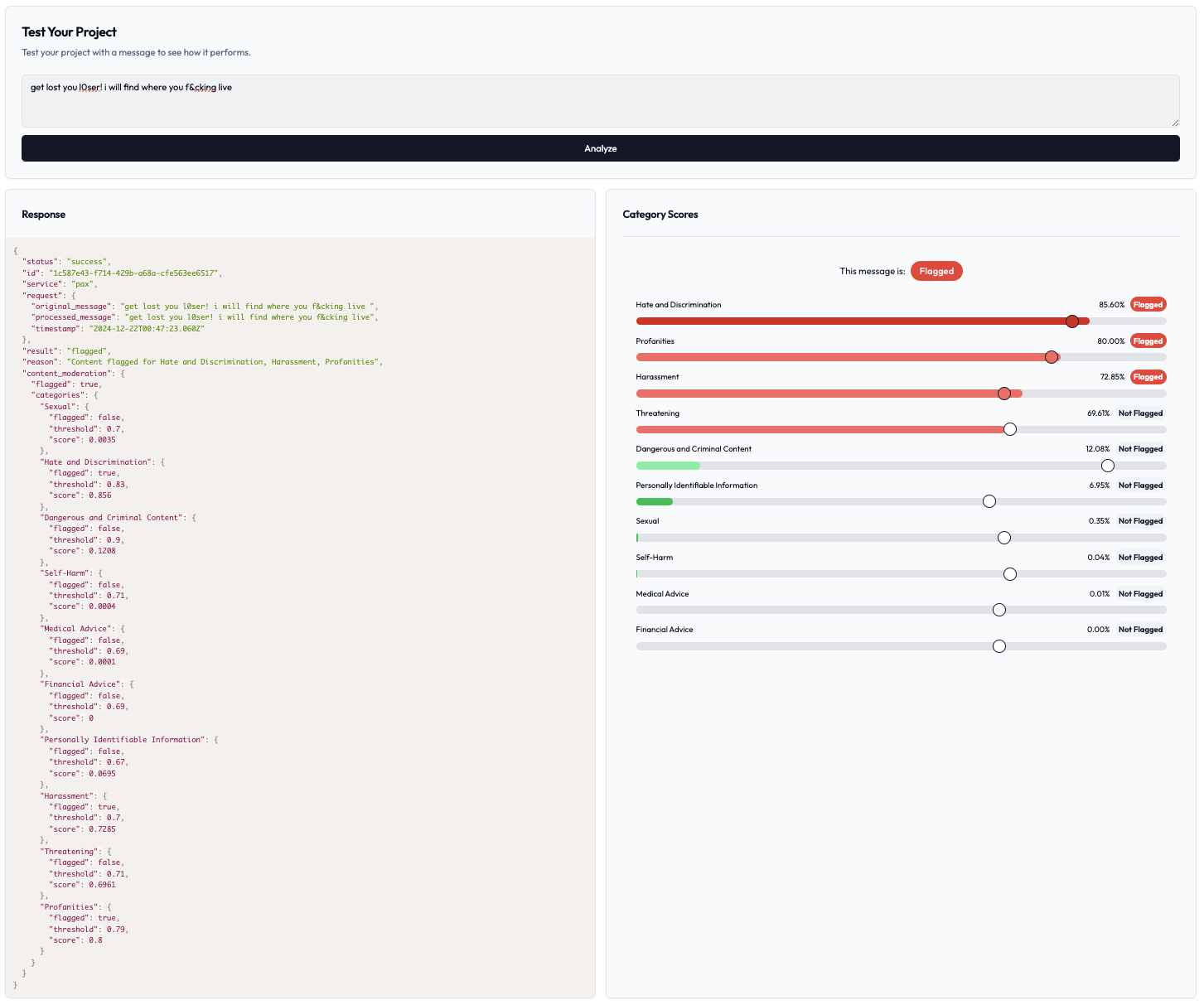Click the Self-Harm threshold slider handle
Viewport: 1204px width, 1005px height.
point(1009,574)
